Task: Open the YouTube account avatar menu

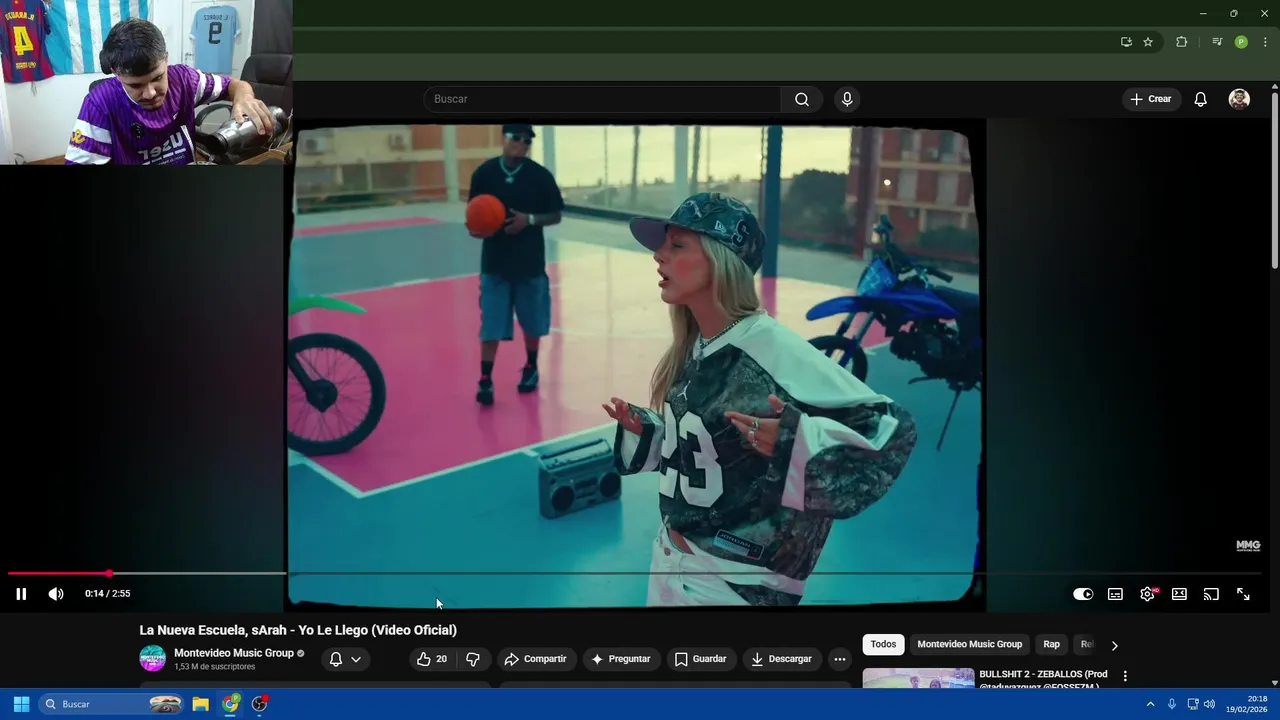Action: tap(1239, 99)
